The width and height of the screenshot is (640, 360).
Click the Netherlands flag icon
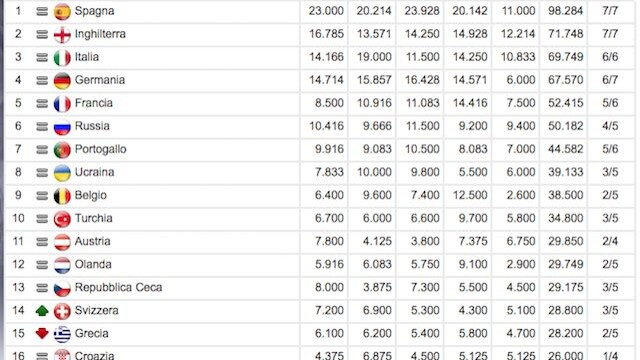62,265
